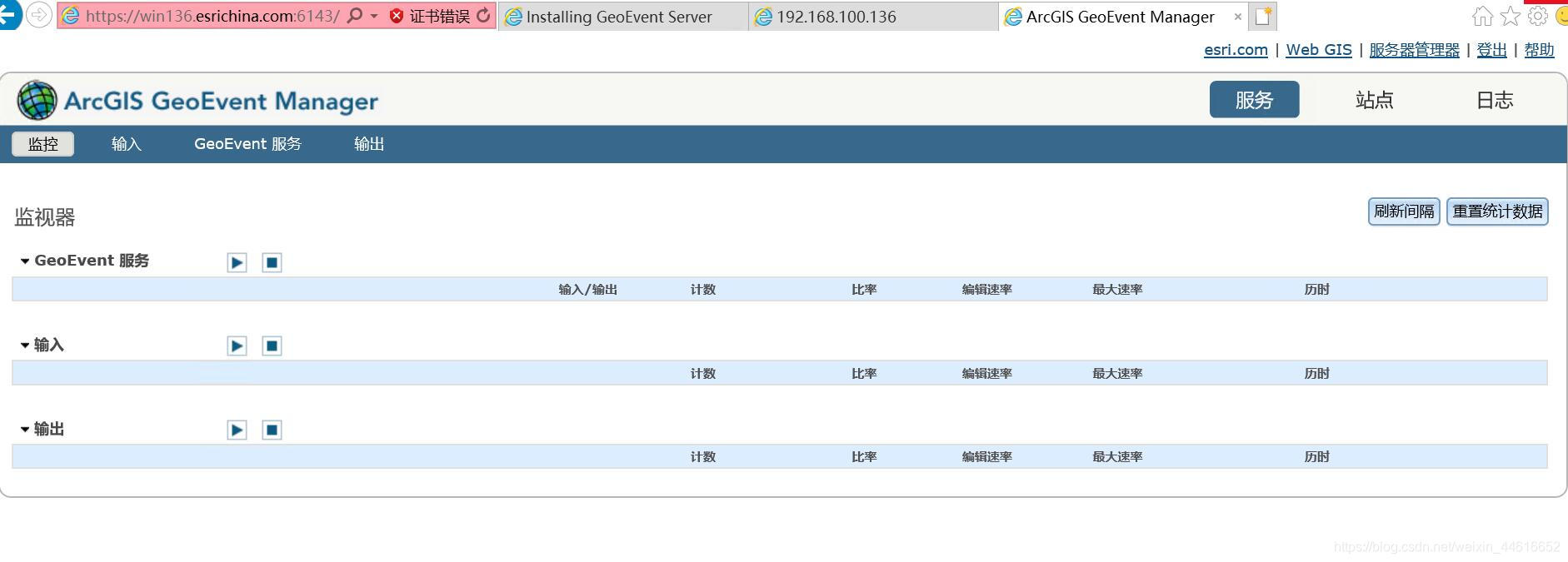1568x562 pixels.
Task: Click the 证书错误 certificate error indicator
Action: point(430,16)
